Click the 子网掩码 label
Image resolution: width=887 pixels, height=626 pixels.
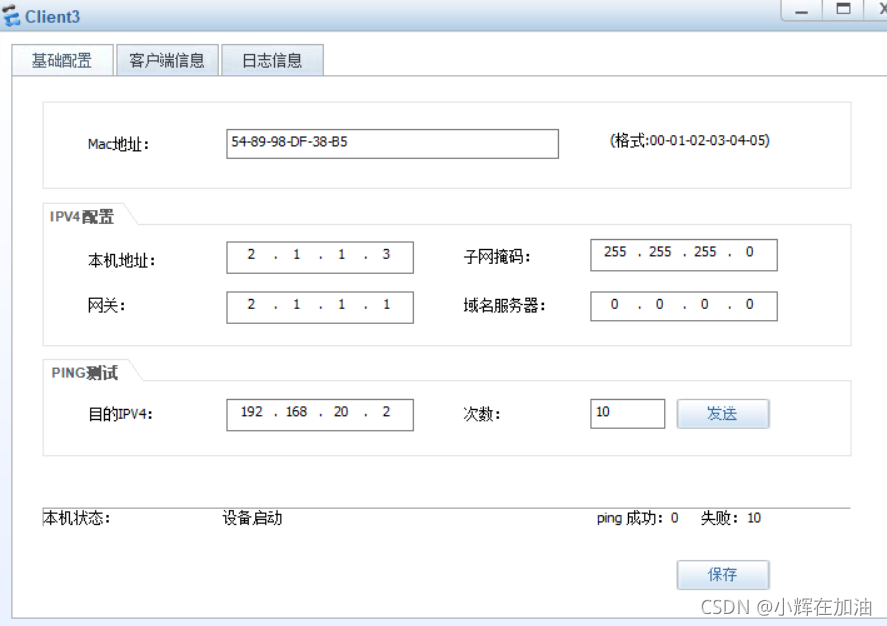(497, 257)
